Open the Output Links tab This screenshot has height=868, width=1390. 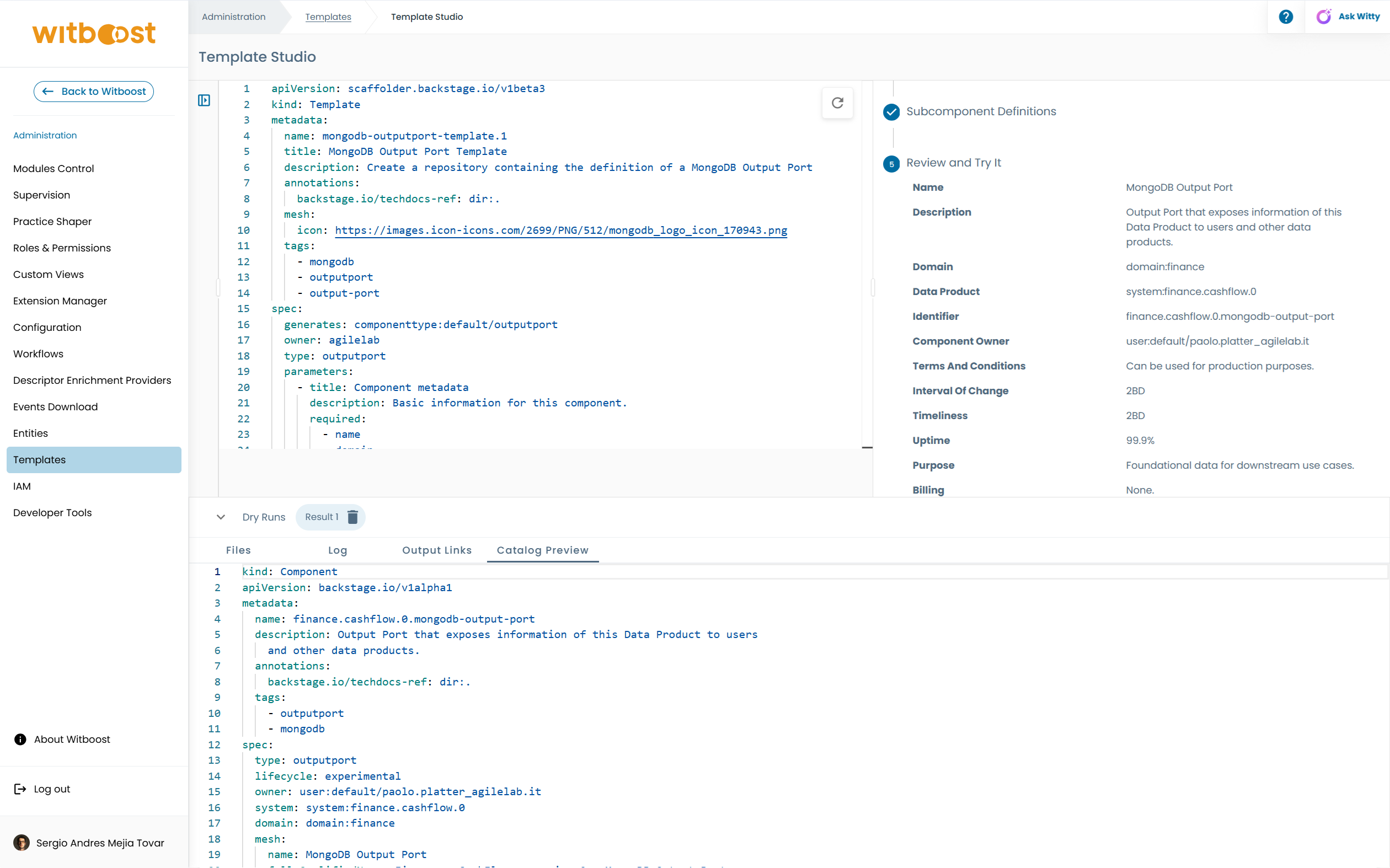pos(437,550)
